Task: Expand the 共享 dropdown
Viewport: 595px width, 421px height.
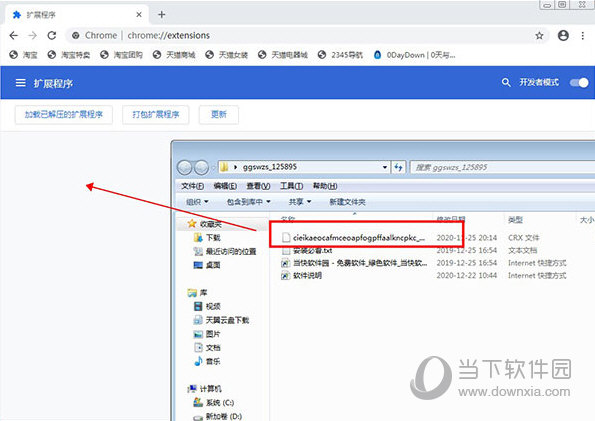Action: 300,202
